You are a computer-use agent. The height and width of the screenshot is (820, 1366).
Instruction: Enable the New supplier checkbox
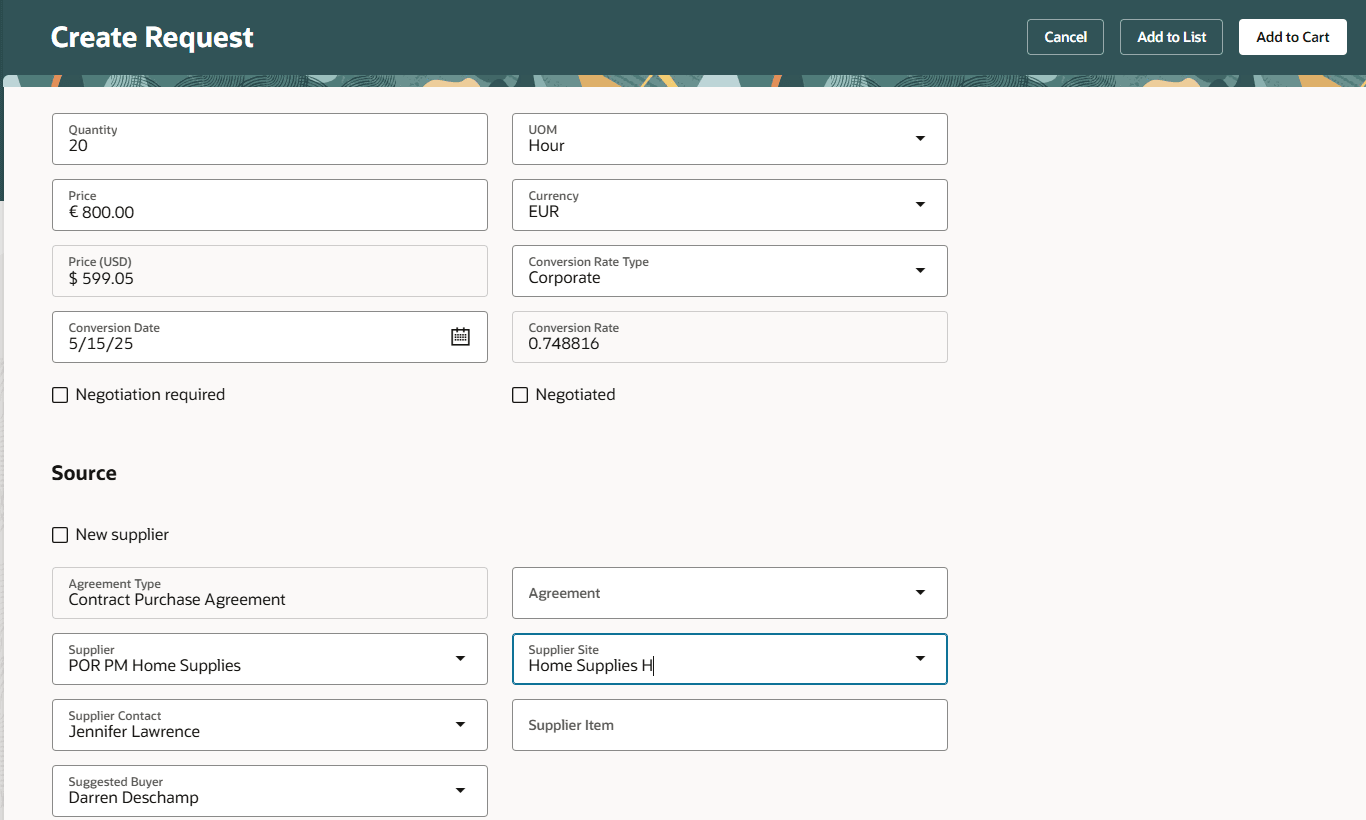(x=60, y=535)
